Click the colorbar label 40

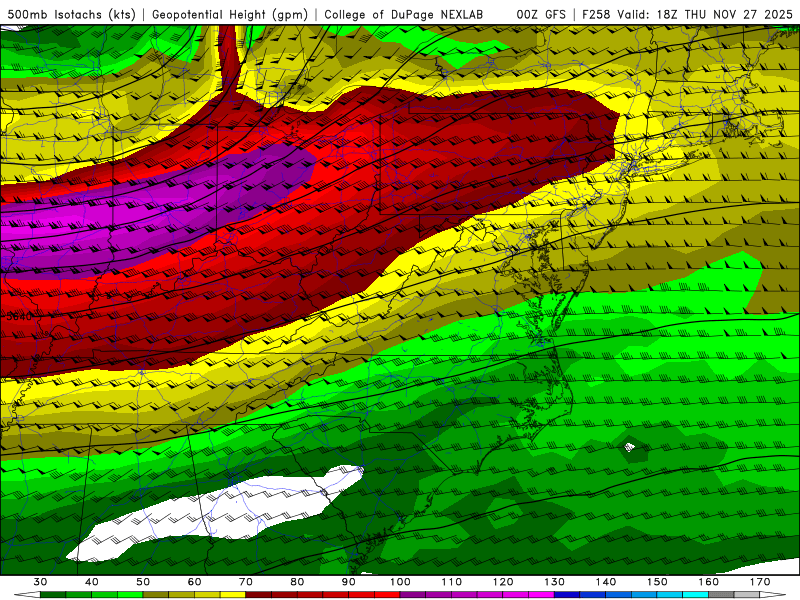point(92,582)
